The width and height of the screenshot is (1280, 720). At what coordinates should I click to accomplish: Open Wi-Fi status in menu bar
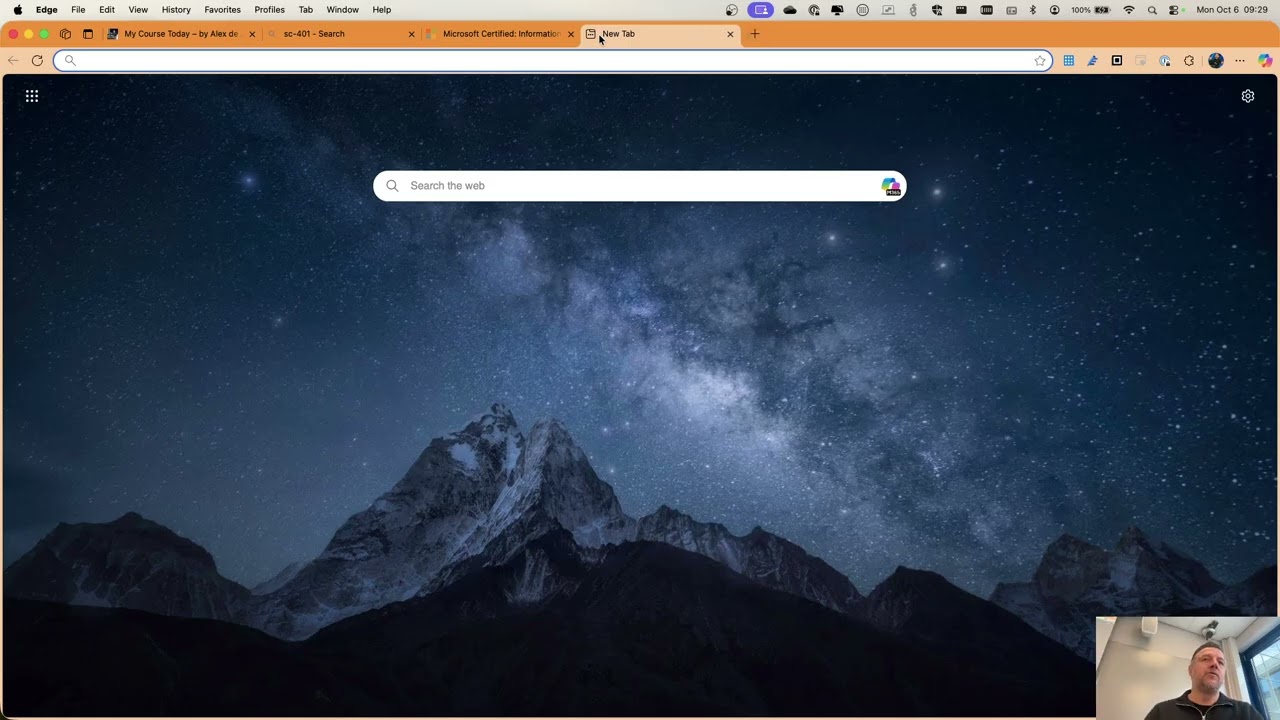[x=1129, y=10]
